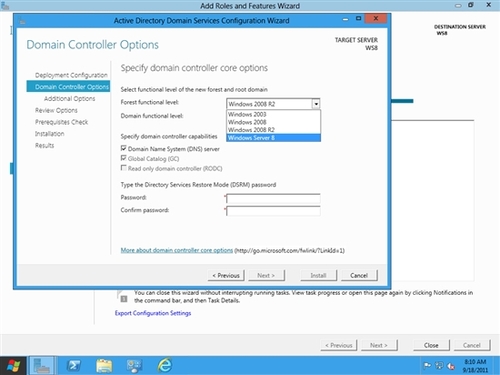Image resolution: width=500 pixels, height=375 pixels.
Task: Open Server Manager from the taskbar
Action: [x=42, y=366]
